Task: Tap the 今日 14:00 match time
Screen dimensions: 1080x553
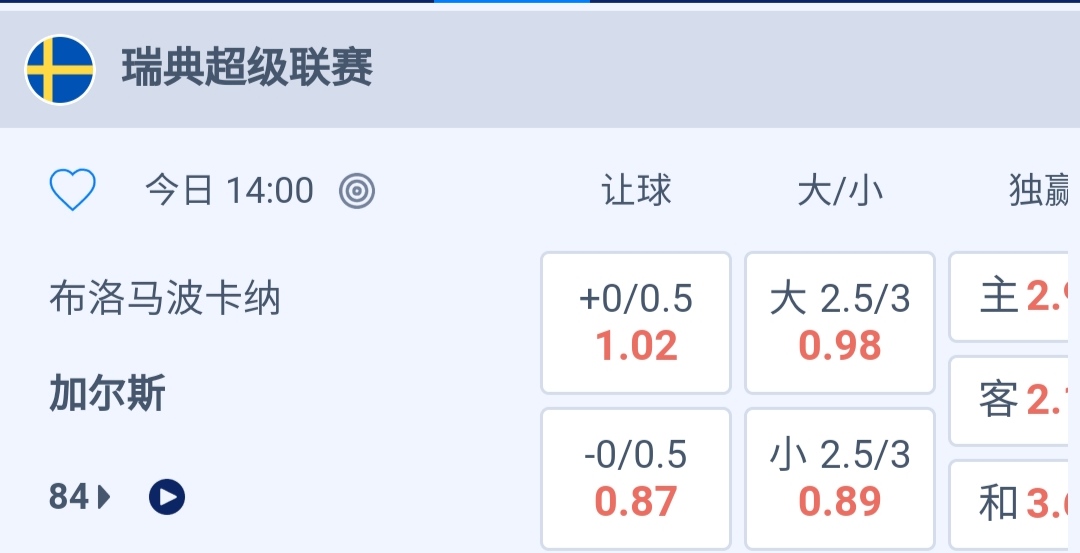Action: click(229, 190)
